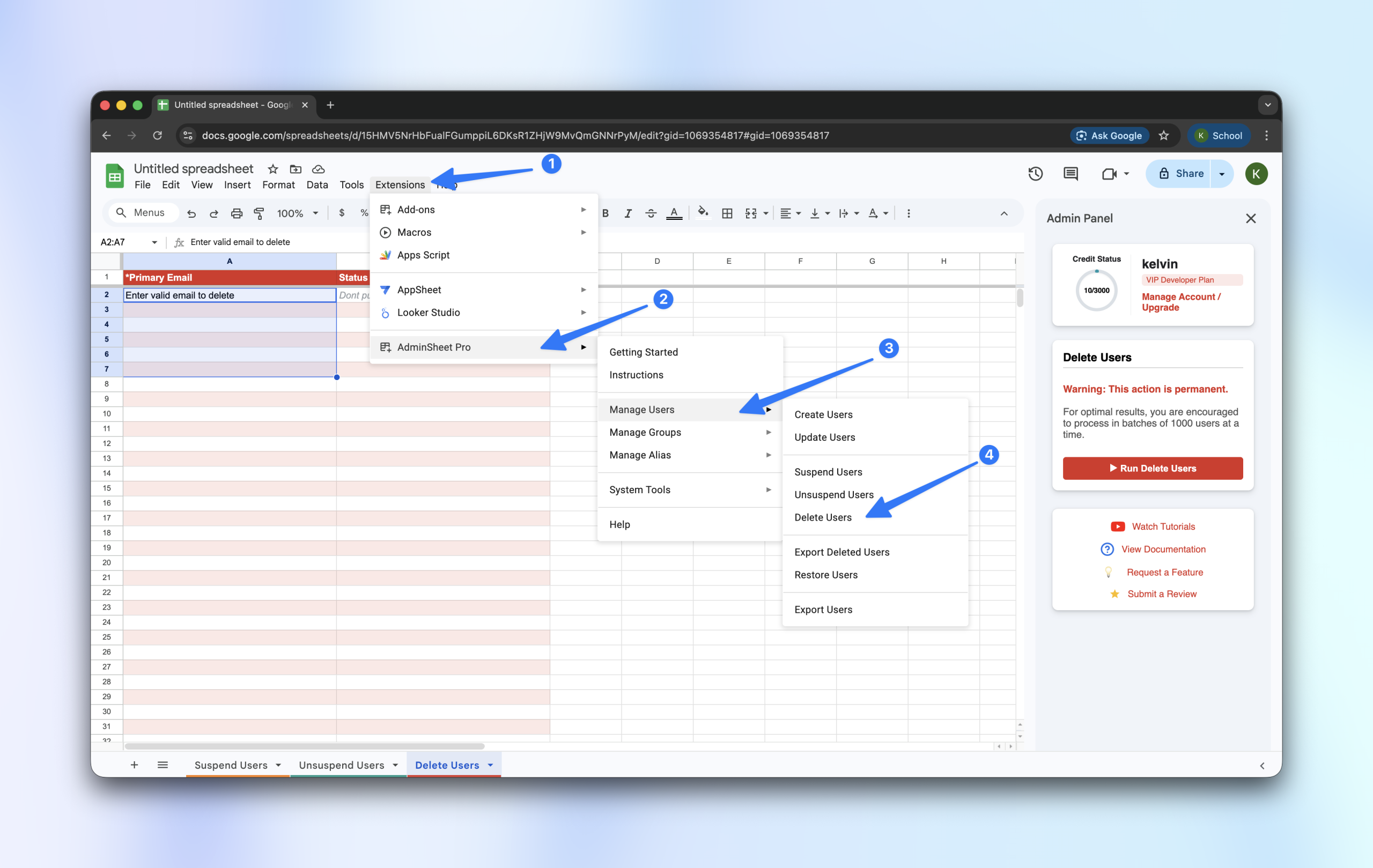Screen dimensions: 1373x868
Task: Click the borders icon in toolbar
Action: tap(727, 213)
